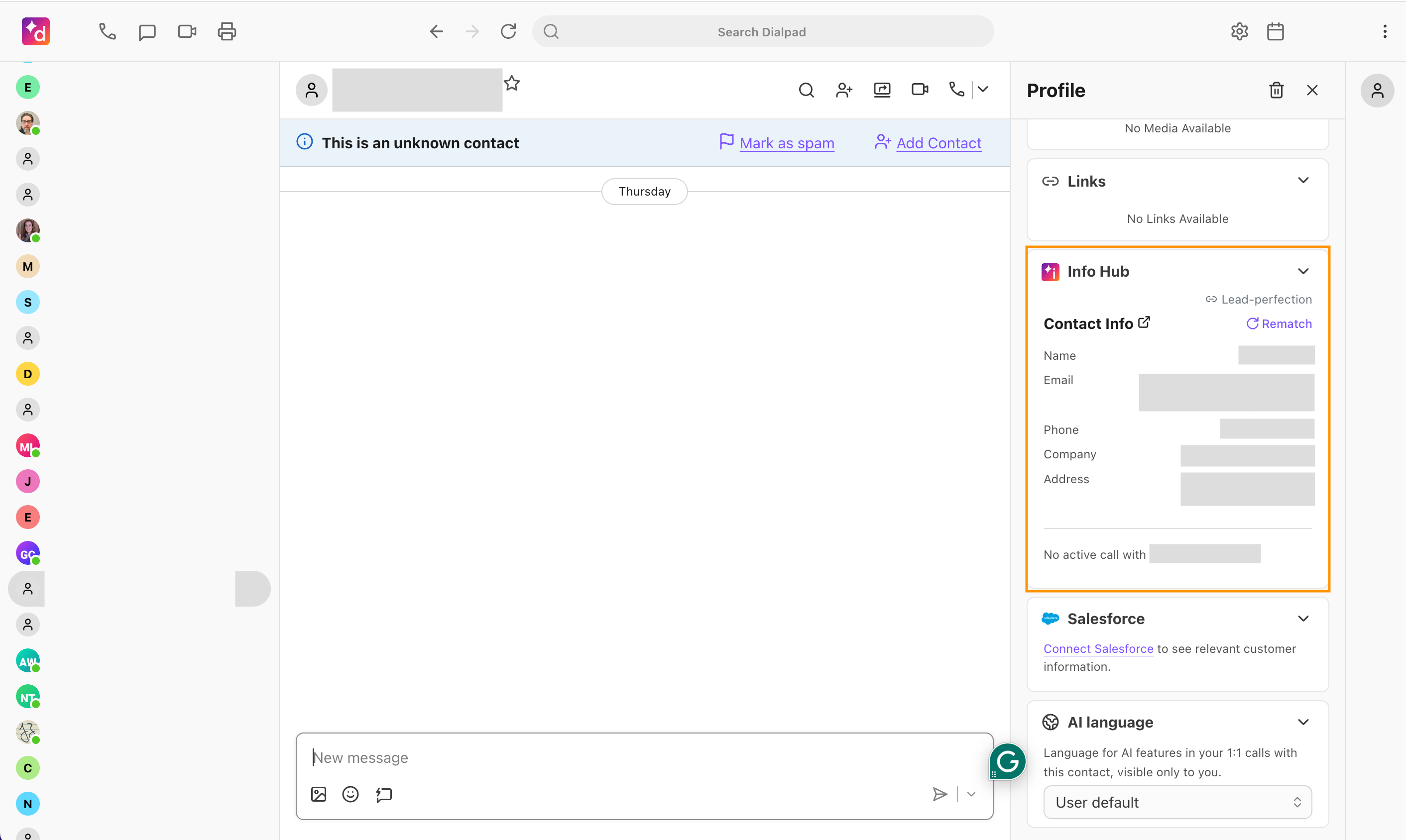This screenshot has width=1406, height=840.
Task: Click the Salesforce cloud icon
Action: pos(1051,618)
